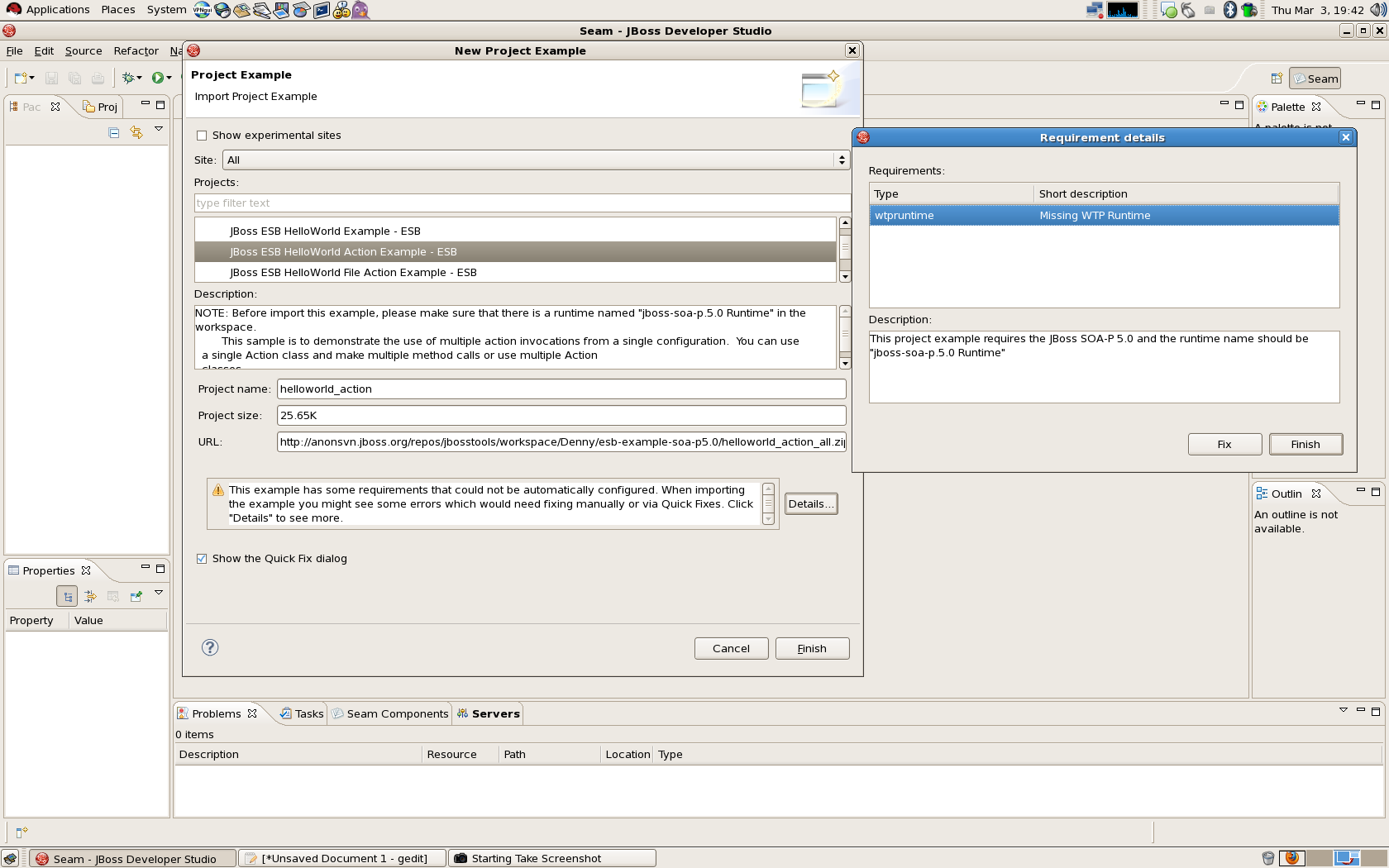Open the VPNgui launcher in top panel
The image size is (1389, 868).
(203, 10)
